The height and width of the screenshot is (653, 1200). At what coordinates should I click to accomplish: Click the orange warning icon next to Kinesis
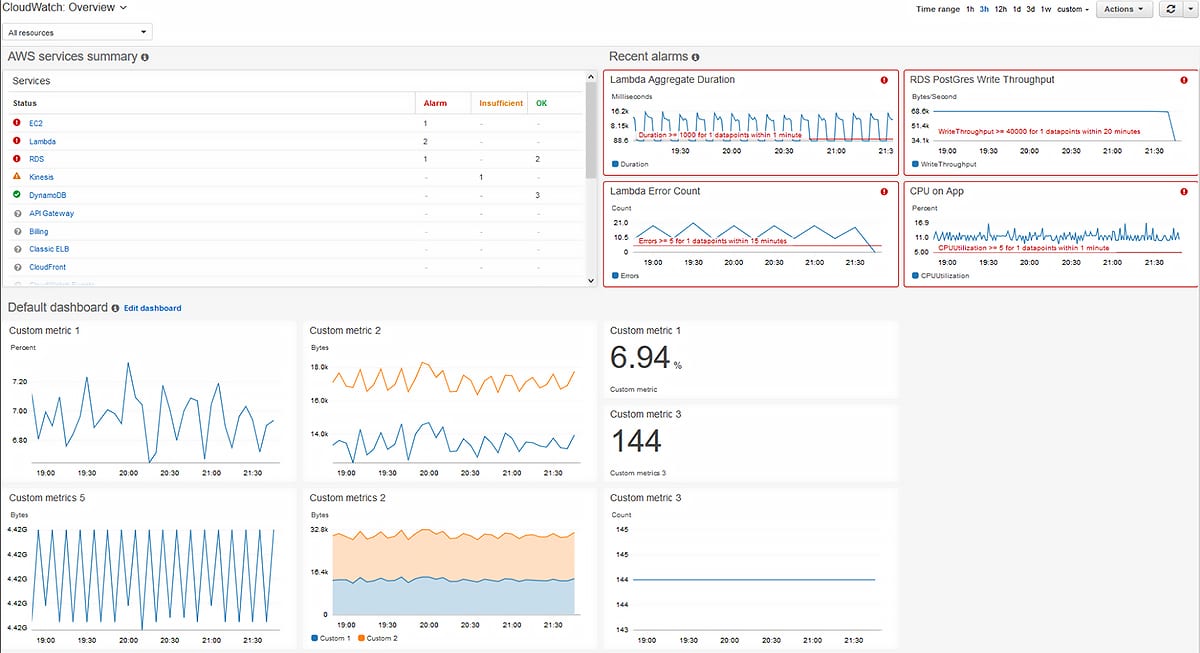click(x=17, y=177)
